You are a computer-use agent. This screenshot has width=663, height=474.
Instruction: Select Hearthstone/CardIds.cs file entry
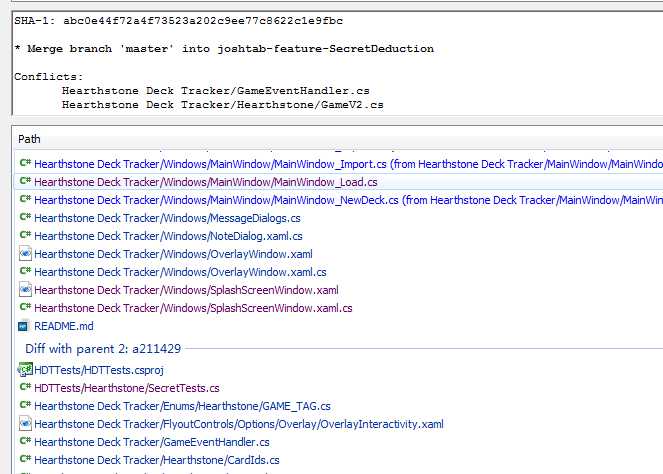point(157,460)
